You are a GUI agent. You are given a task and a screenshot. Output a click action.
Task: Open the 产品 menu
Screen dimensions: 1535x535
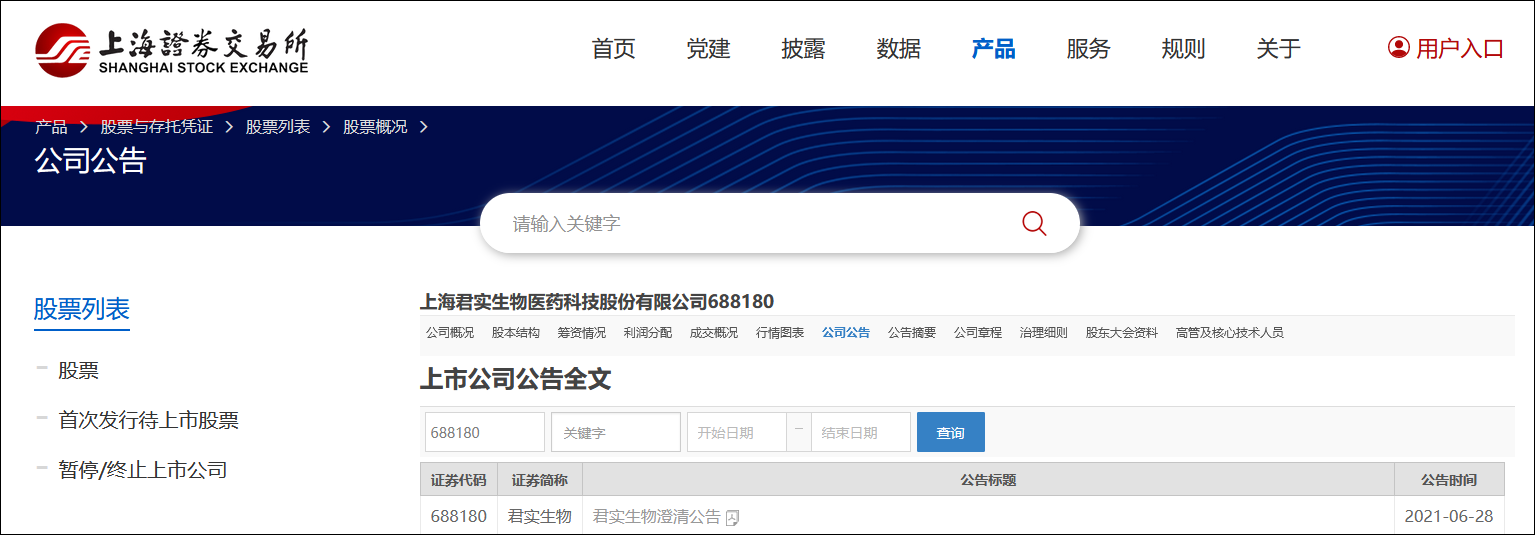tap(994, 49)
